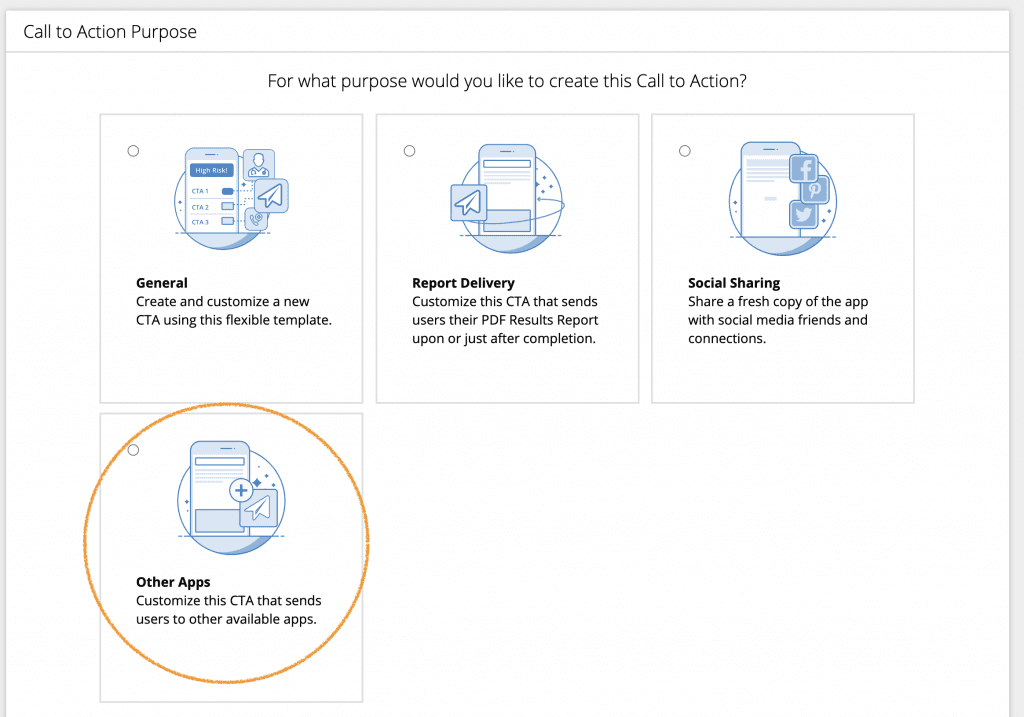The height and width of the screenshot is (717, 1024).
Task: Click the Twitter icon in Social Sharing
Action: pos(803,215)
